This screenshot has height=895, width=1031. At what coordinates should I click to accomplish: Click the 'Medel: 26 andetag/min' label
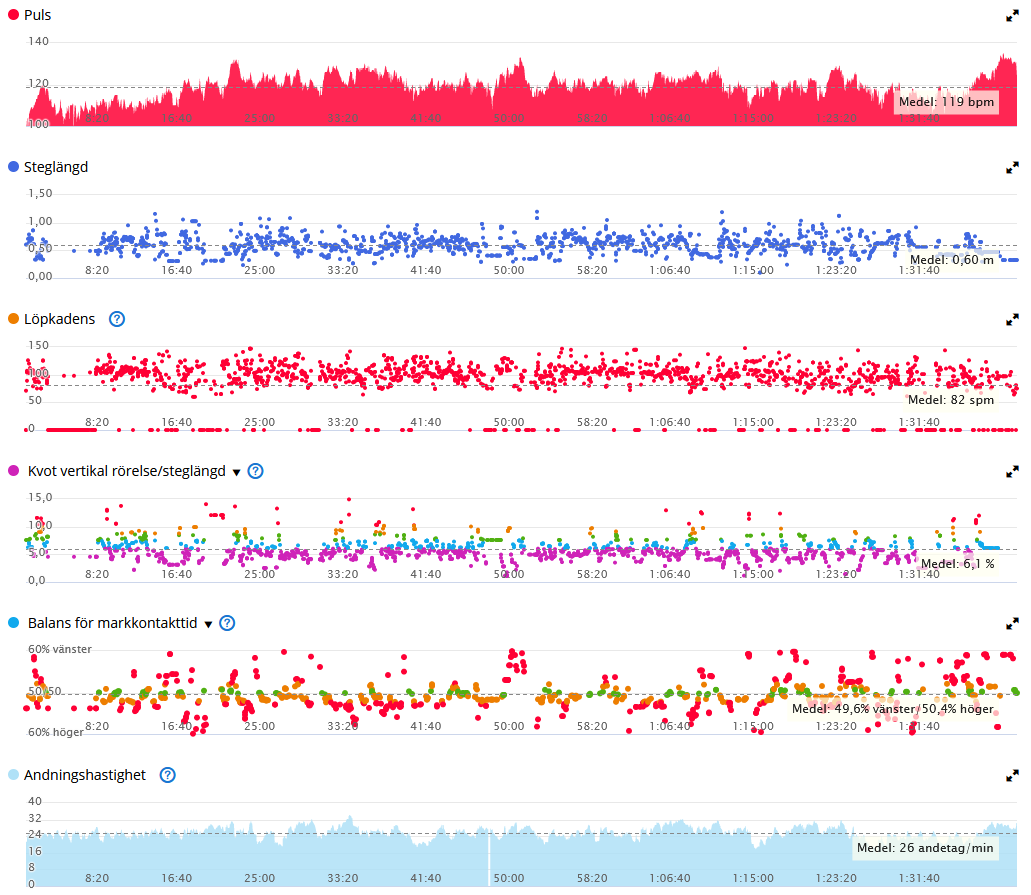coord(925,848)
